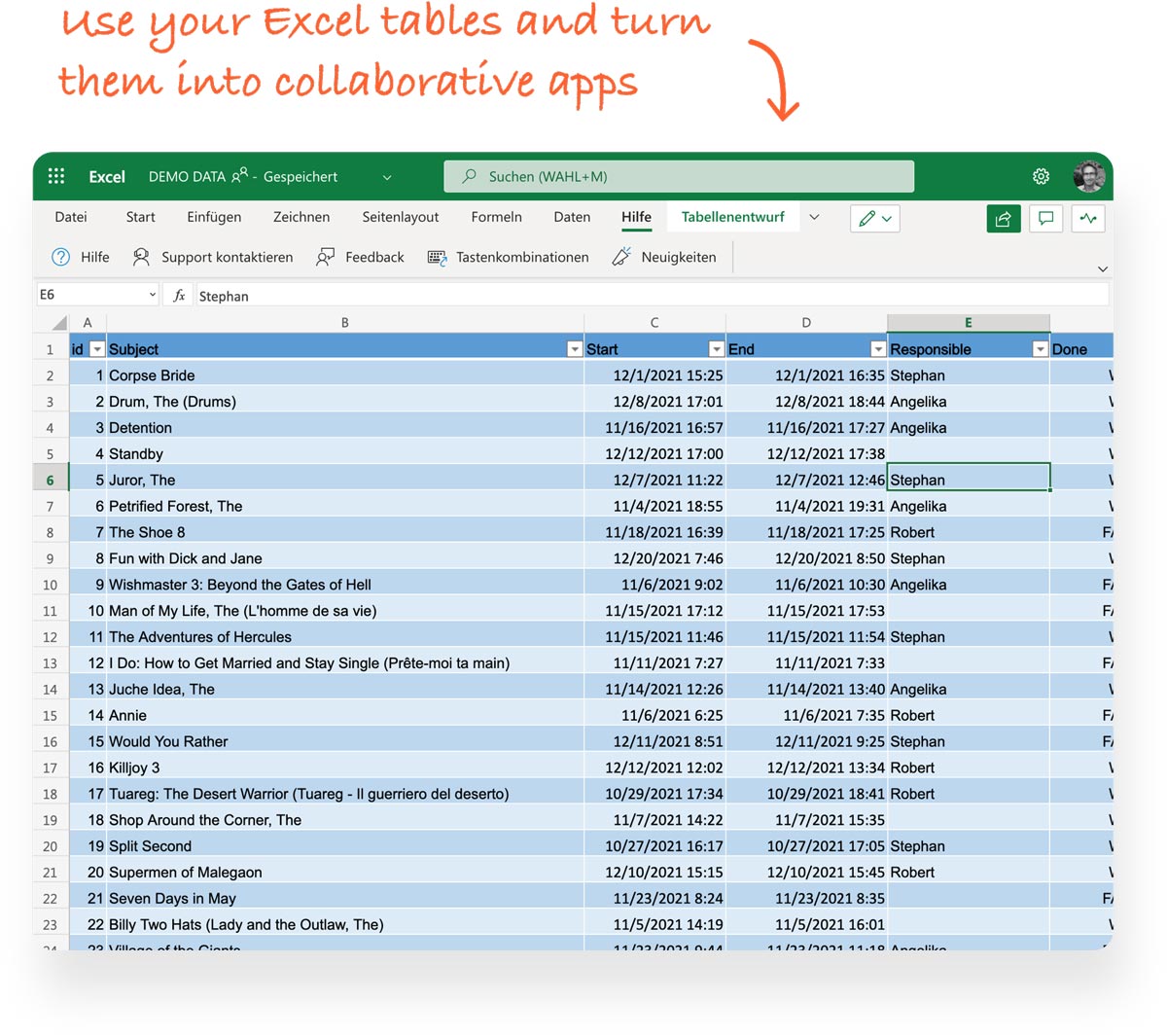Open the Datei menu

70,217
